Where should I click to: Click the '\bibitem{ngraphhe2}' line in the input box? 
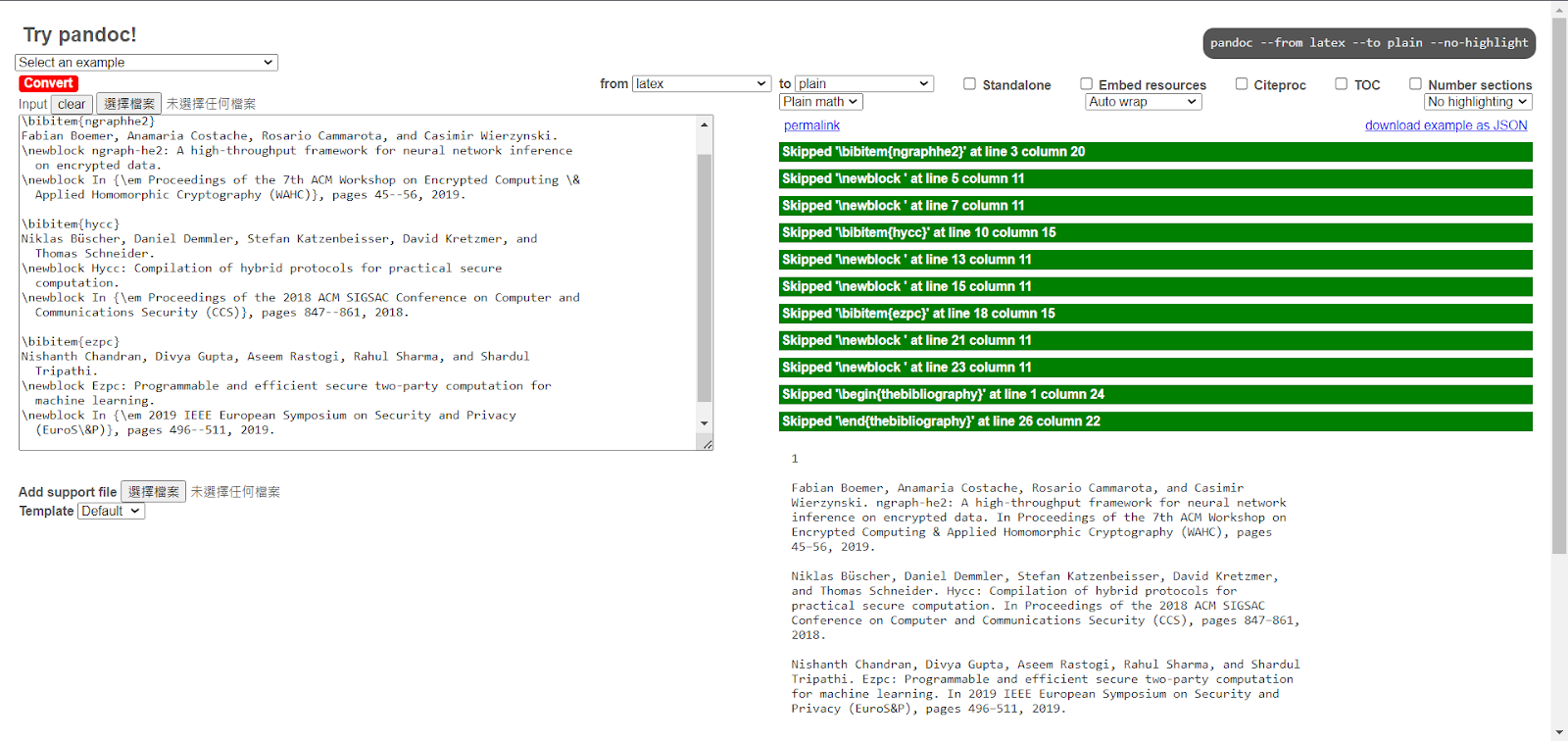pyautogui.click(x=88, y=122)
